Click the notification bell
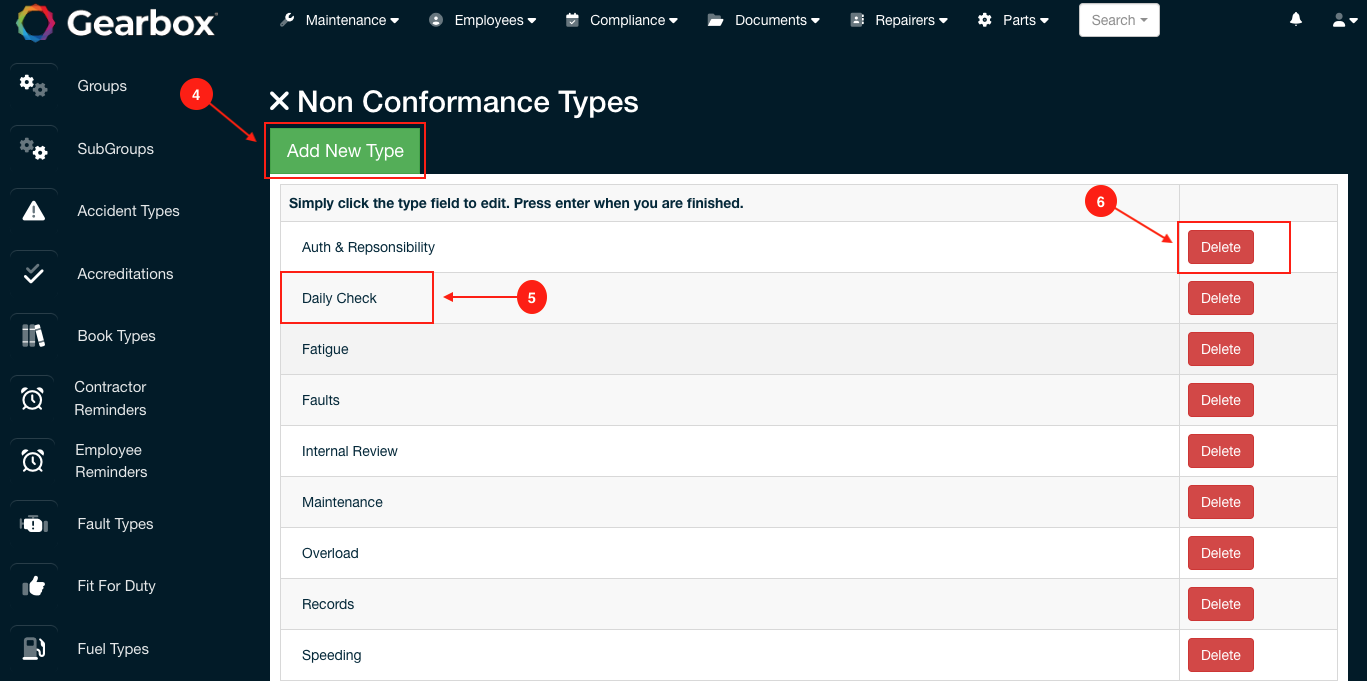 click(1295, 19)
